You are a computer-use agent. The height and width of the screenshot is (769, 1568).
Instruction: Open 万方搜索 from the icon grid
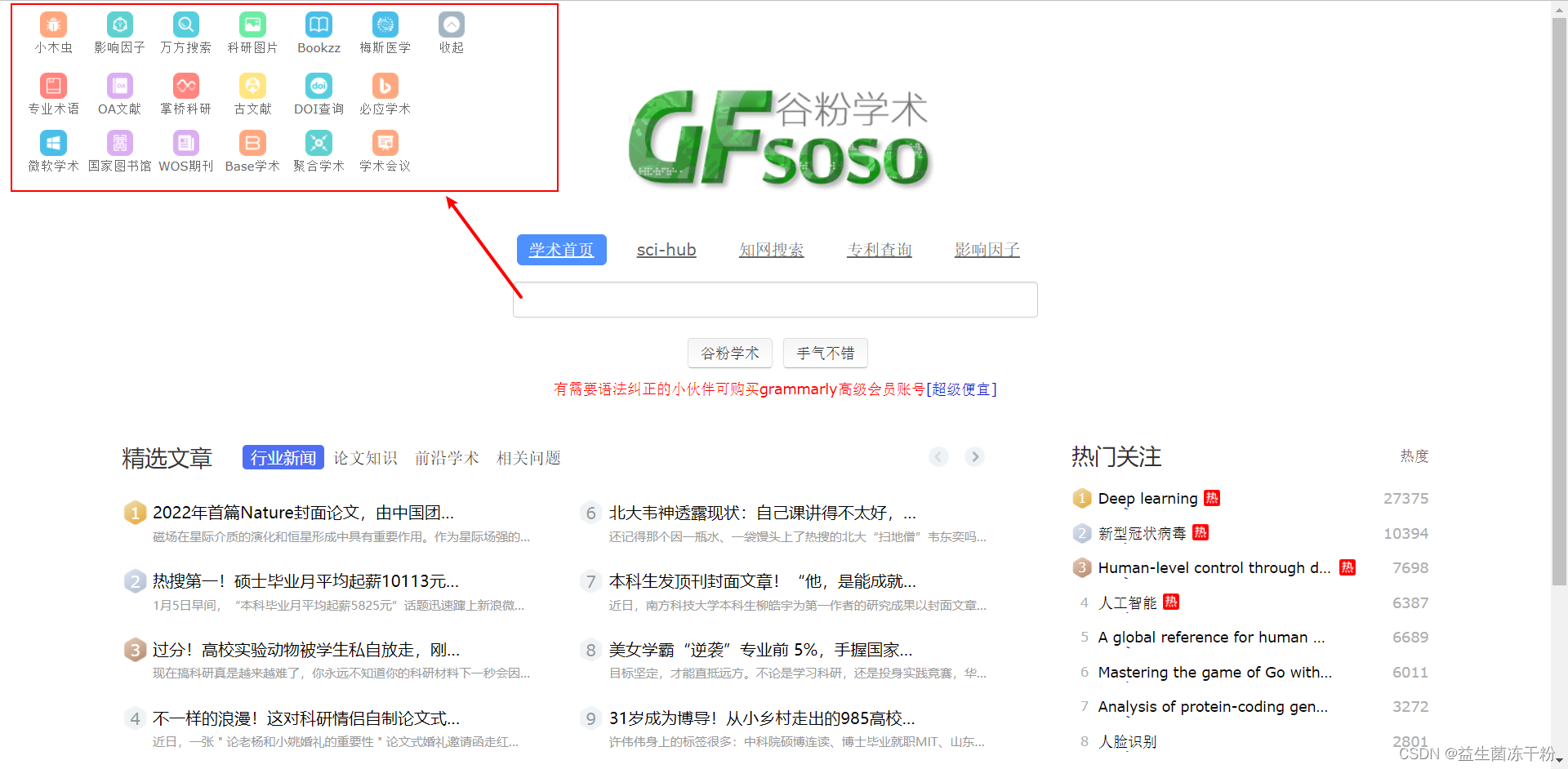coord(185,24)
